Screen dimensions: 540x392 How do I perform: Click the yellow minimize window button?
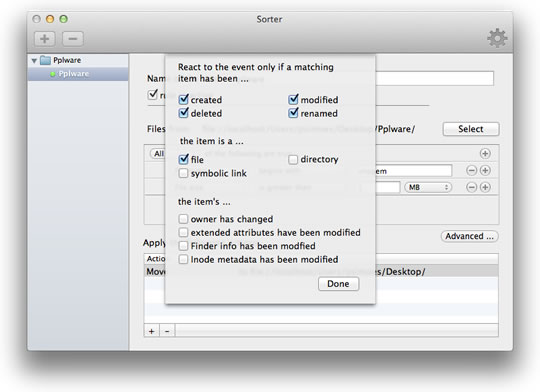coord(50,19)
